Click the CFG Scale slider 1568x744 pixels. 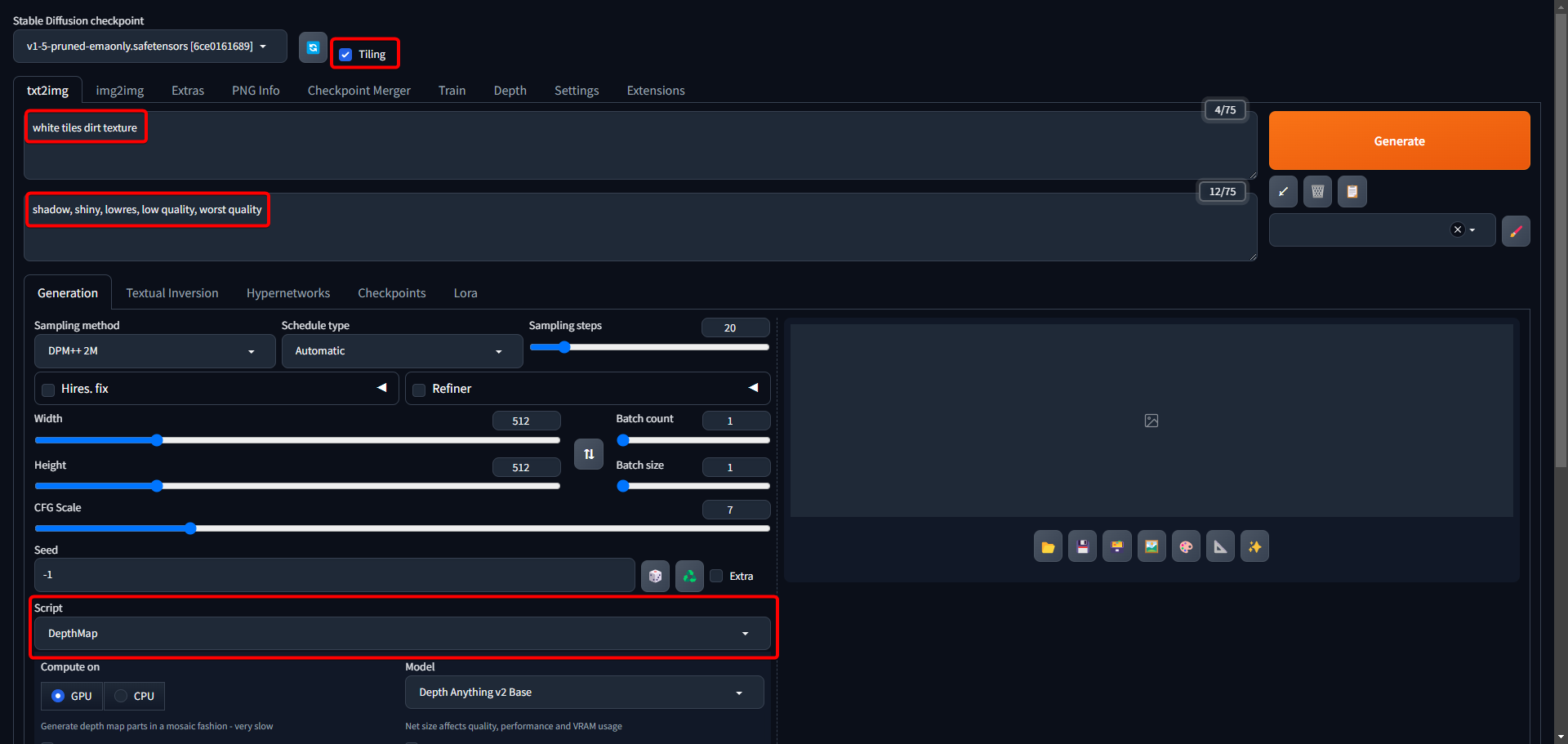coord(402,528)
